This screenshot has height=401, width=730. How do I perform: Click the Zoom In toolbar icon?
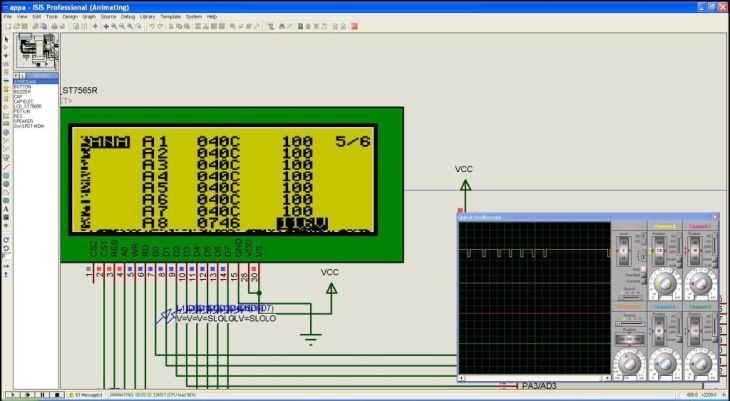tap(114, 27)
